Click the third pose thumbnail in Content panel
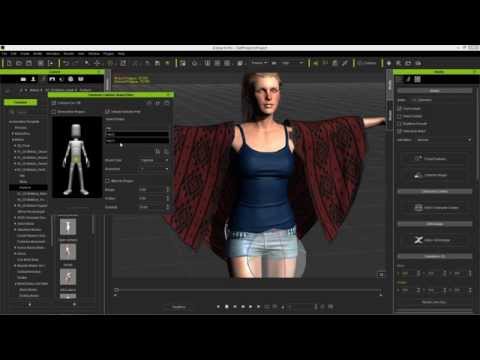Screen dimensions: 480x360 [68, 277]
